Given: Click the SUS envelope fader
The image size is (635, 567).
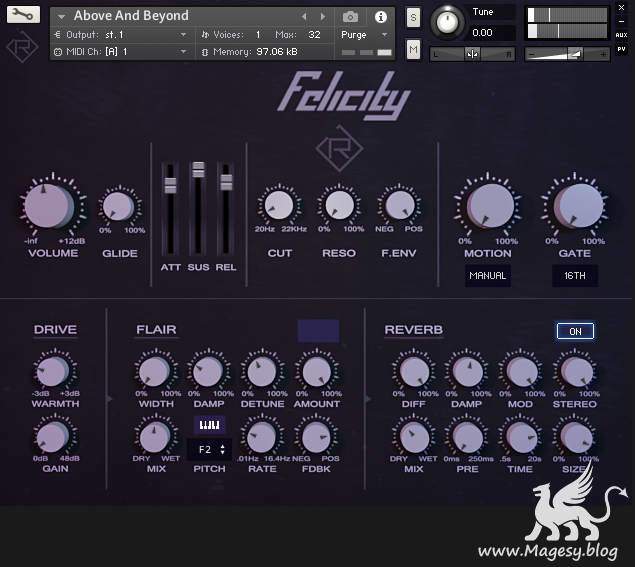Looking at the screenshot, I should (198, 170).
